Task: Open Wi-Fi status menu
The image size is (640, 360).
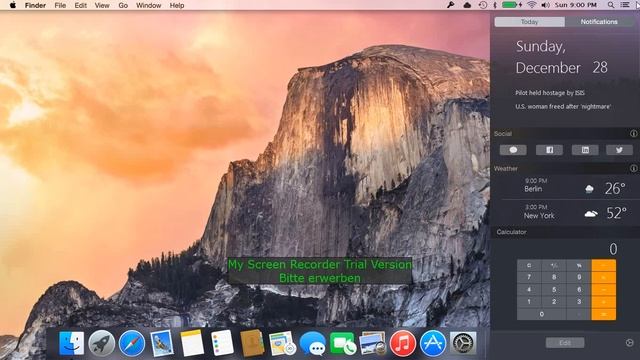Action: pyautogui.click(x=531, y=5)
